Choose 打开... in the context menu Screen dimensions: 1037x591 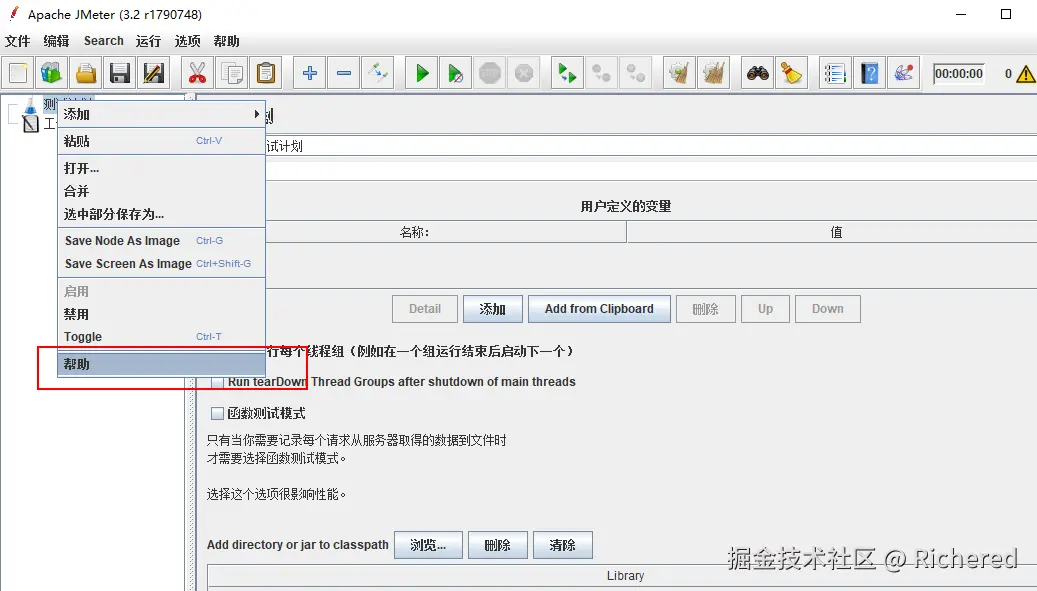click(x=161, y=168)
